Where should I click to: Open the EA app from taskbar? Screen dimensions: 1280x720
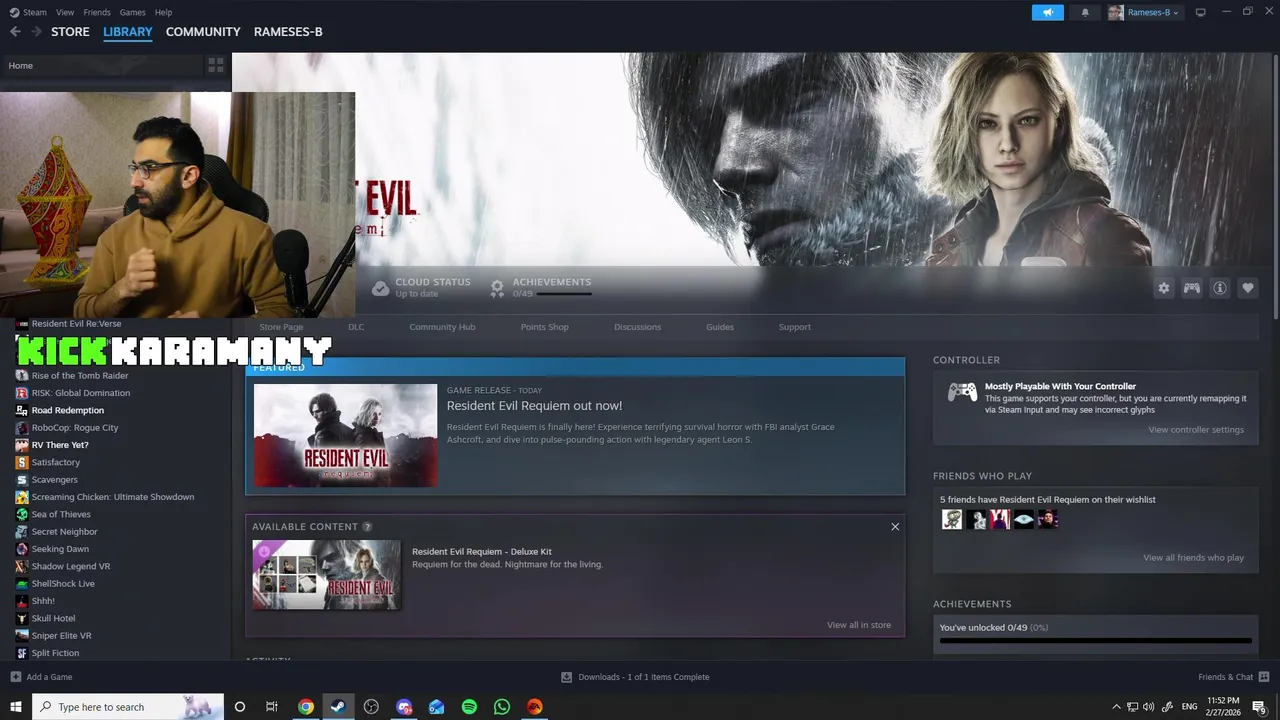(535, 707)
